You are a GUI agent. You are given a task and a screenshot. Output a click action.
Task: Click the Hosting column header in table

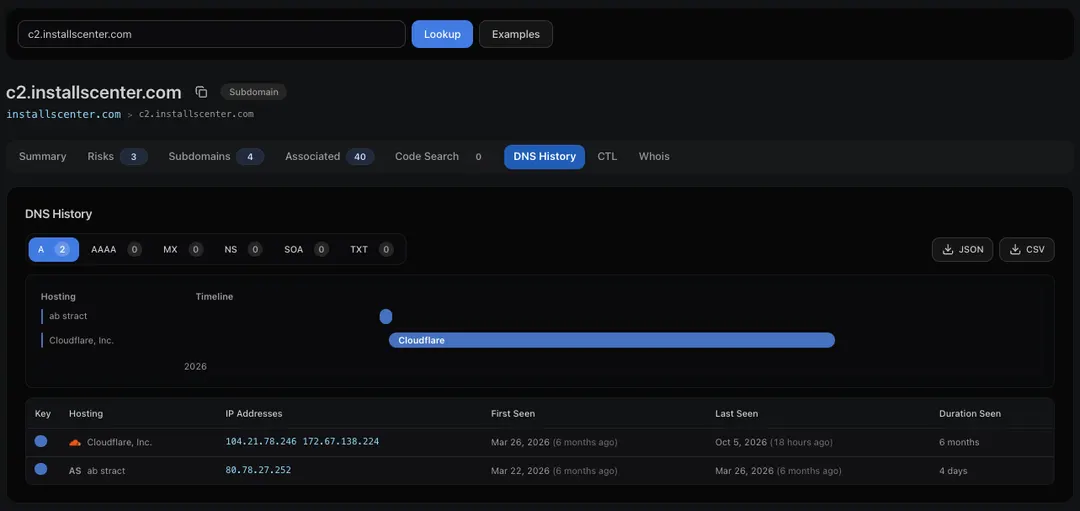pyautogui.click(x=86, y=413)
